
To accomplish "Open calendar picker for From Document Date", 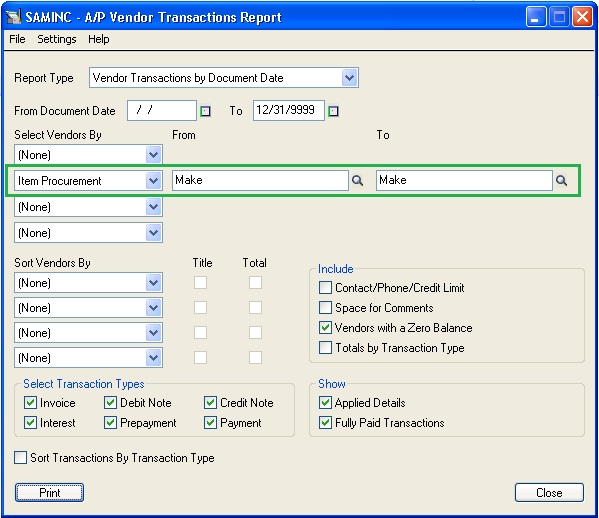I will [206, 111].
